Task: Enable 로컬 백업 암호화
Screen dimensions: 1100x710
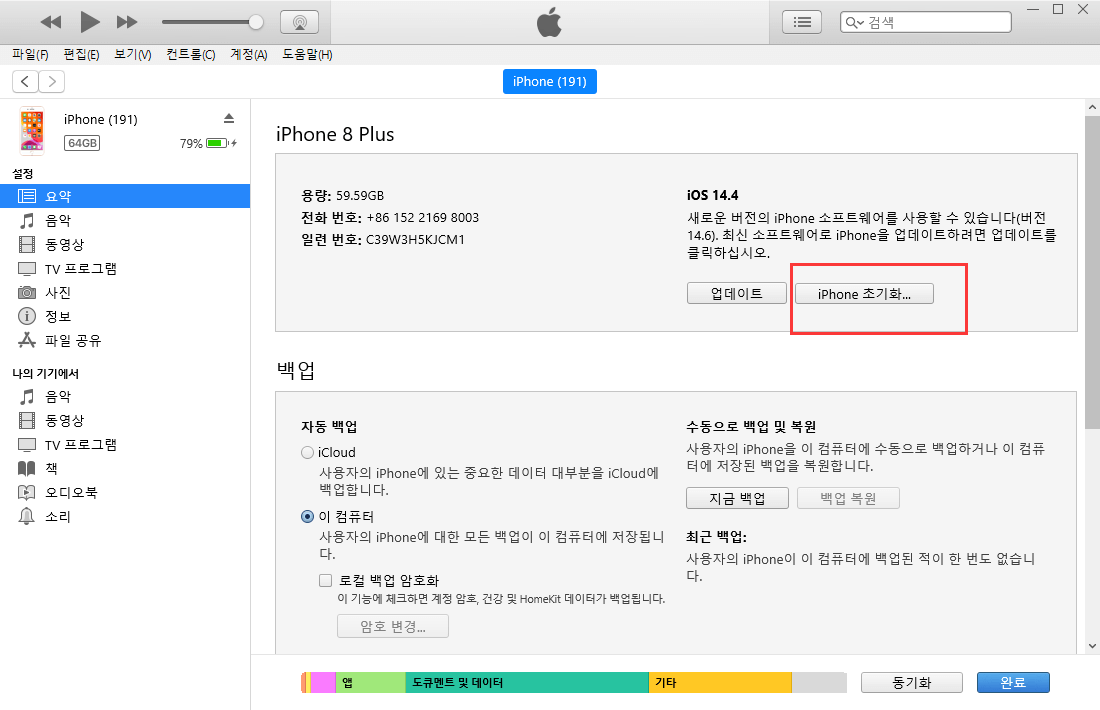Action: [x=325, y=580]
